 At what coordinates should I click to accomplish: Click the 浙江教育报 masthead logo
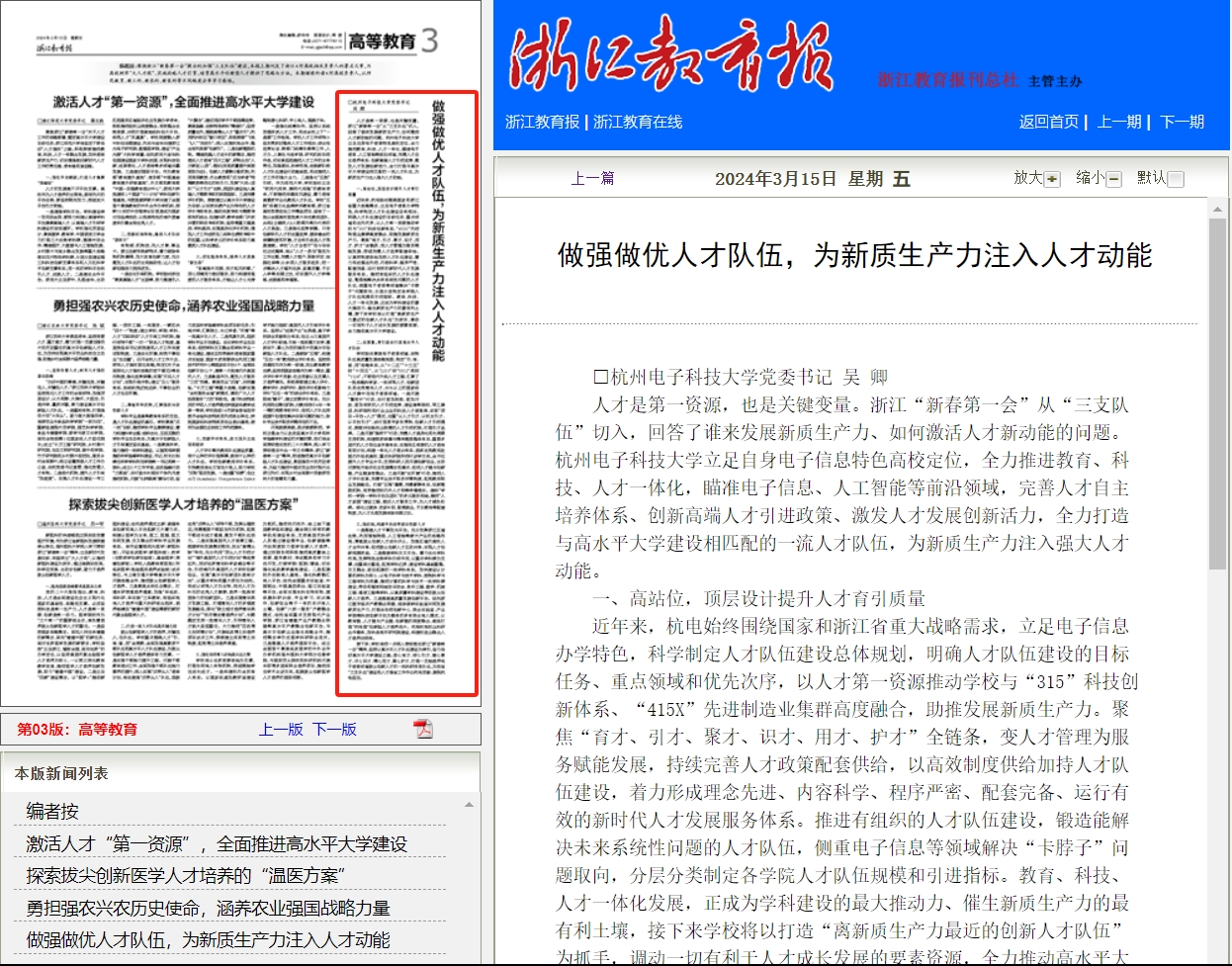click(x=671, y=55)
